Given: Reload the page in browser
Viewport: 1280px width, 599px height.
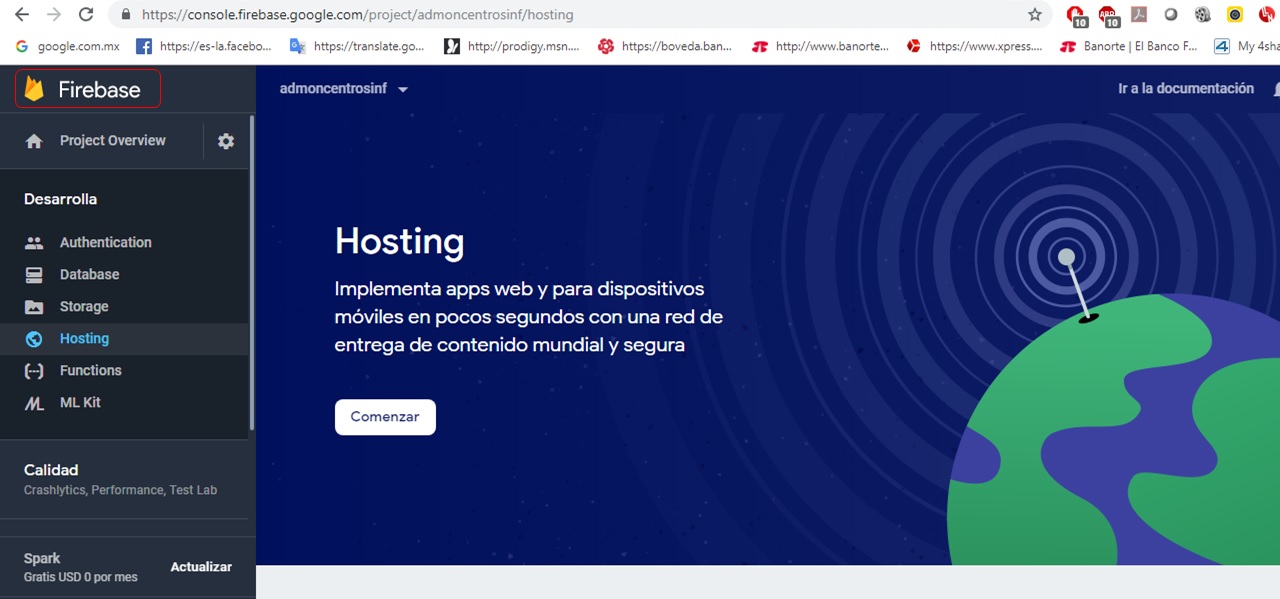Looking at the screenshot, I should tap(86, 15).
